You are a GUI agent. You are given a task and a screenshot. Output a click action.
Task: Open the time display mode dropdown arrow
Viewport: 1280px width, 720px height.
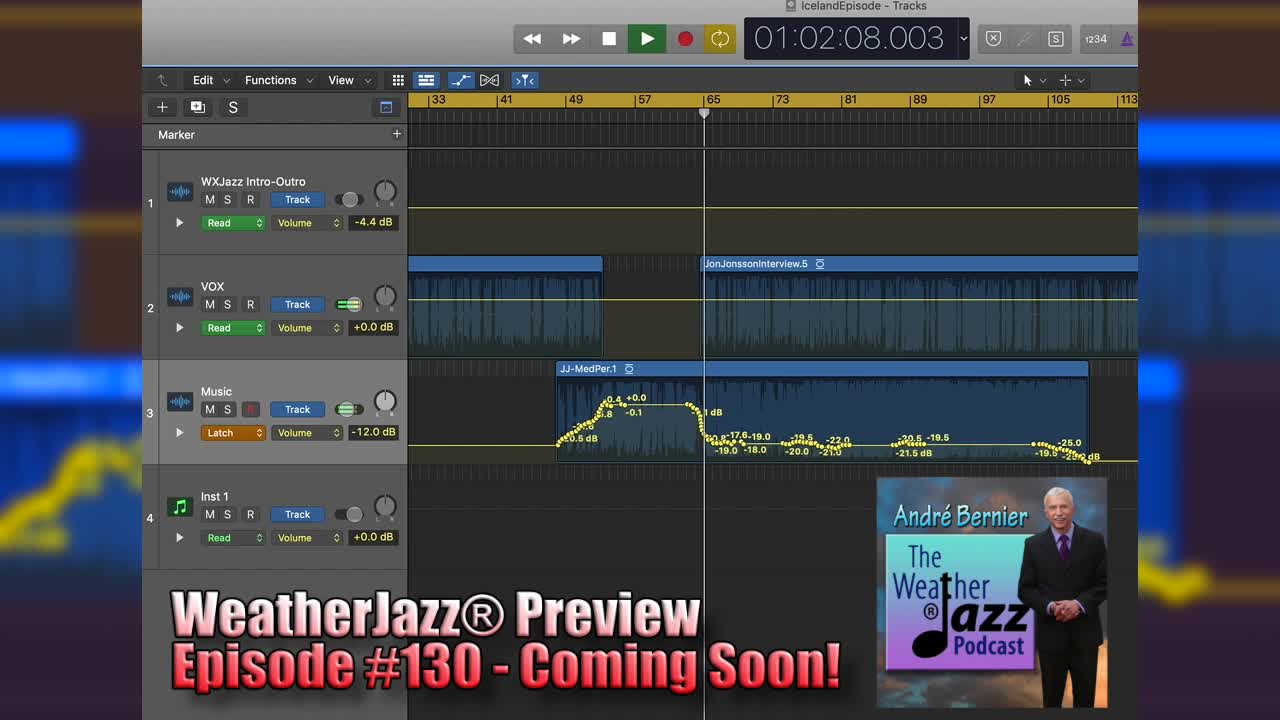pyautogui.click(x=963, y=39)
